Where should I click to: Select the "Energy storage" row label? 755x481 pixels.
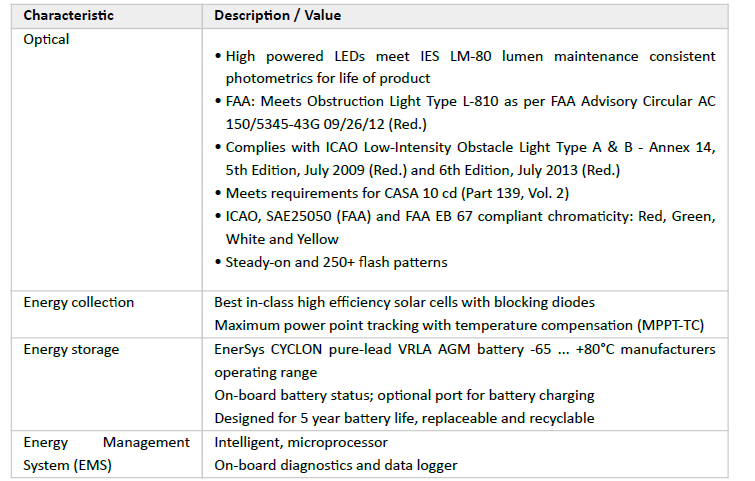click(x=71, y=348)
